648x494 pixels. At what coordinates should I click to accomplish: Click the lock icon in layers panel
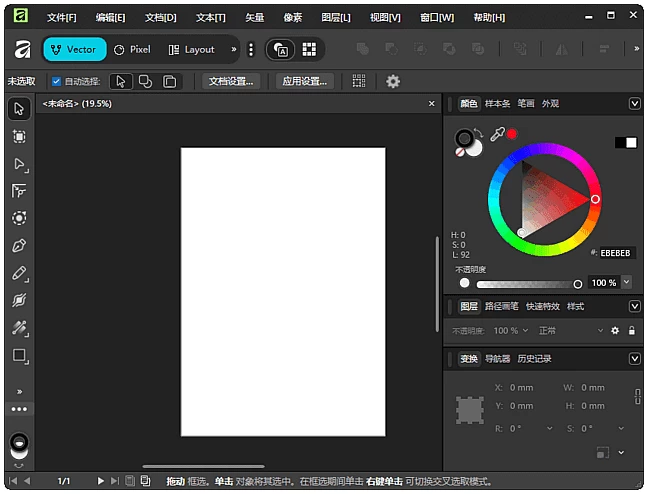631,331
